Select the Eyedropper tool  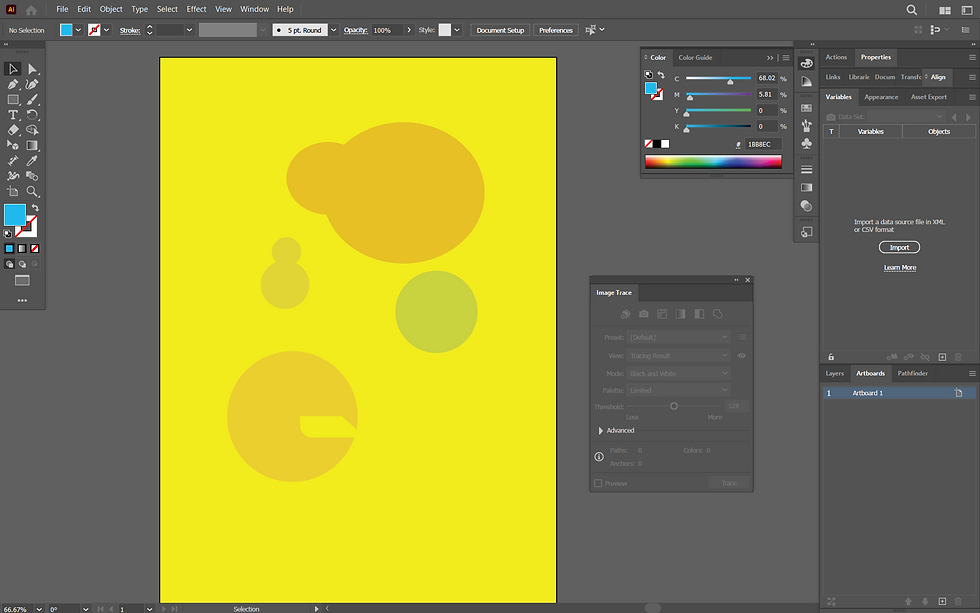[x=32, y=161]
